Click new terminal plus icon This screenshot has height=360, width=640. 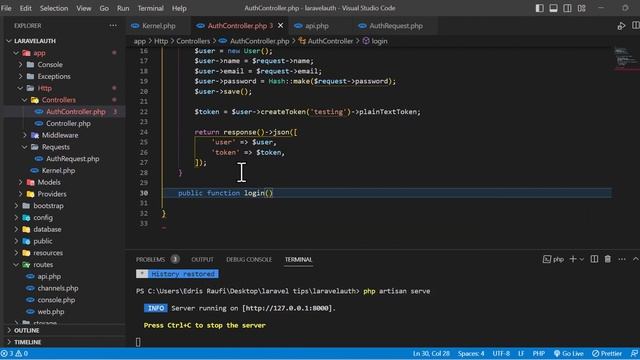573,259
